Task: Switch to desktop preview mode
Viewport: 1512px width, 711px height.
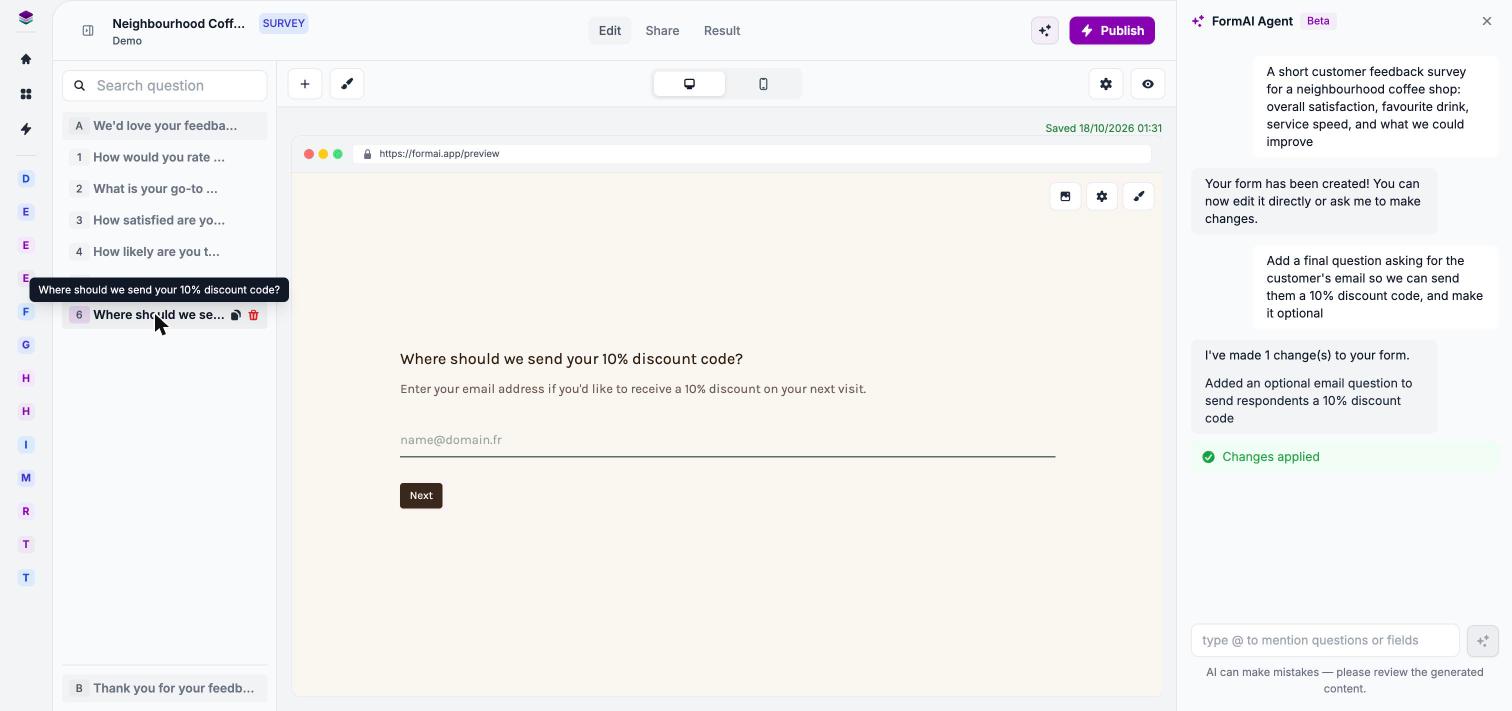Action: (x=689, y=84)
